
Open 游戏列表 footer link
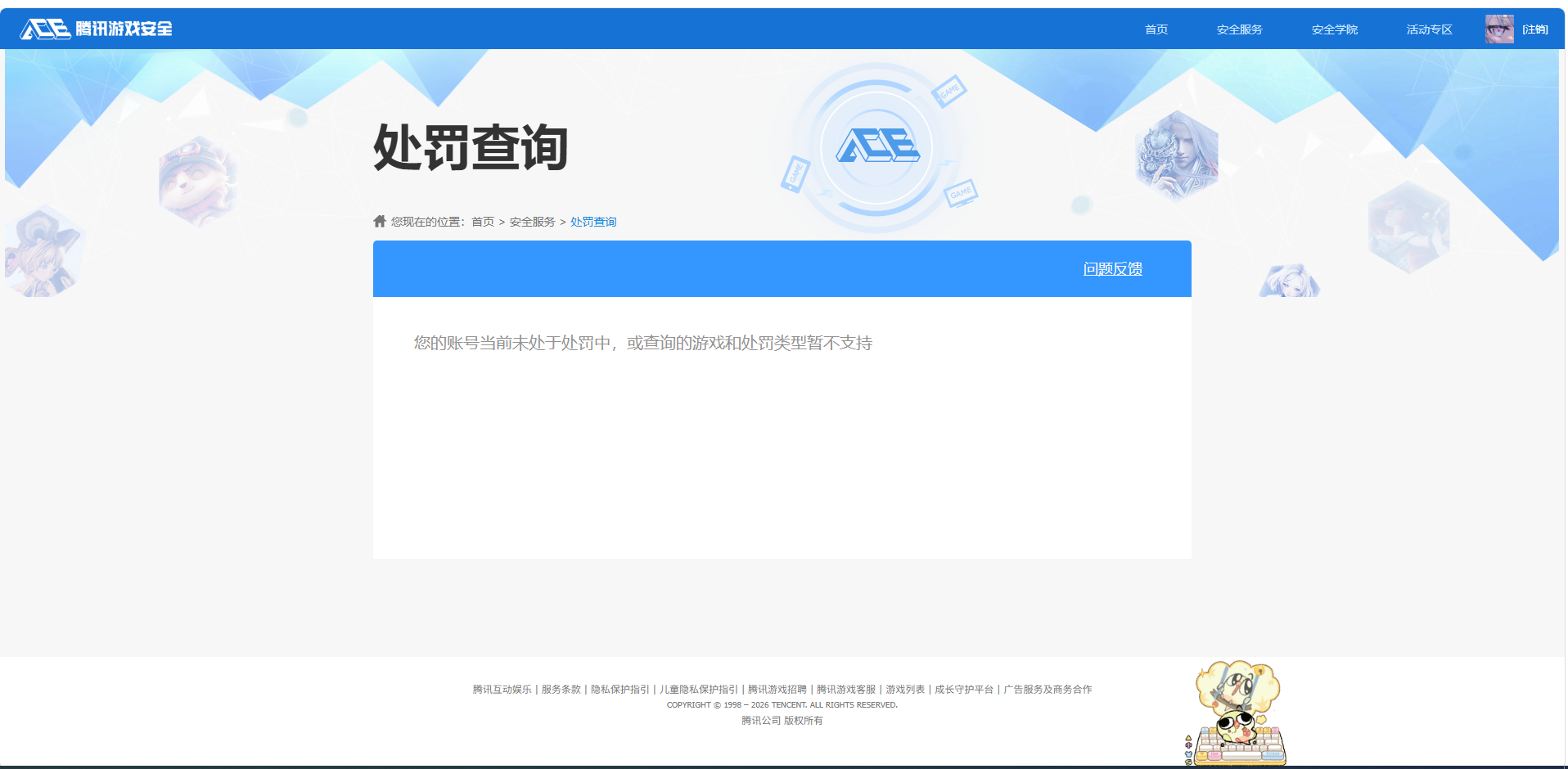pyautogui.click(x=905, y=690)
